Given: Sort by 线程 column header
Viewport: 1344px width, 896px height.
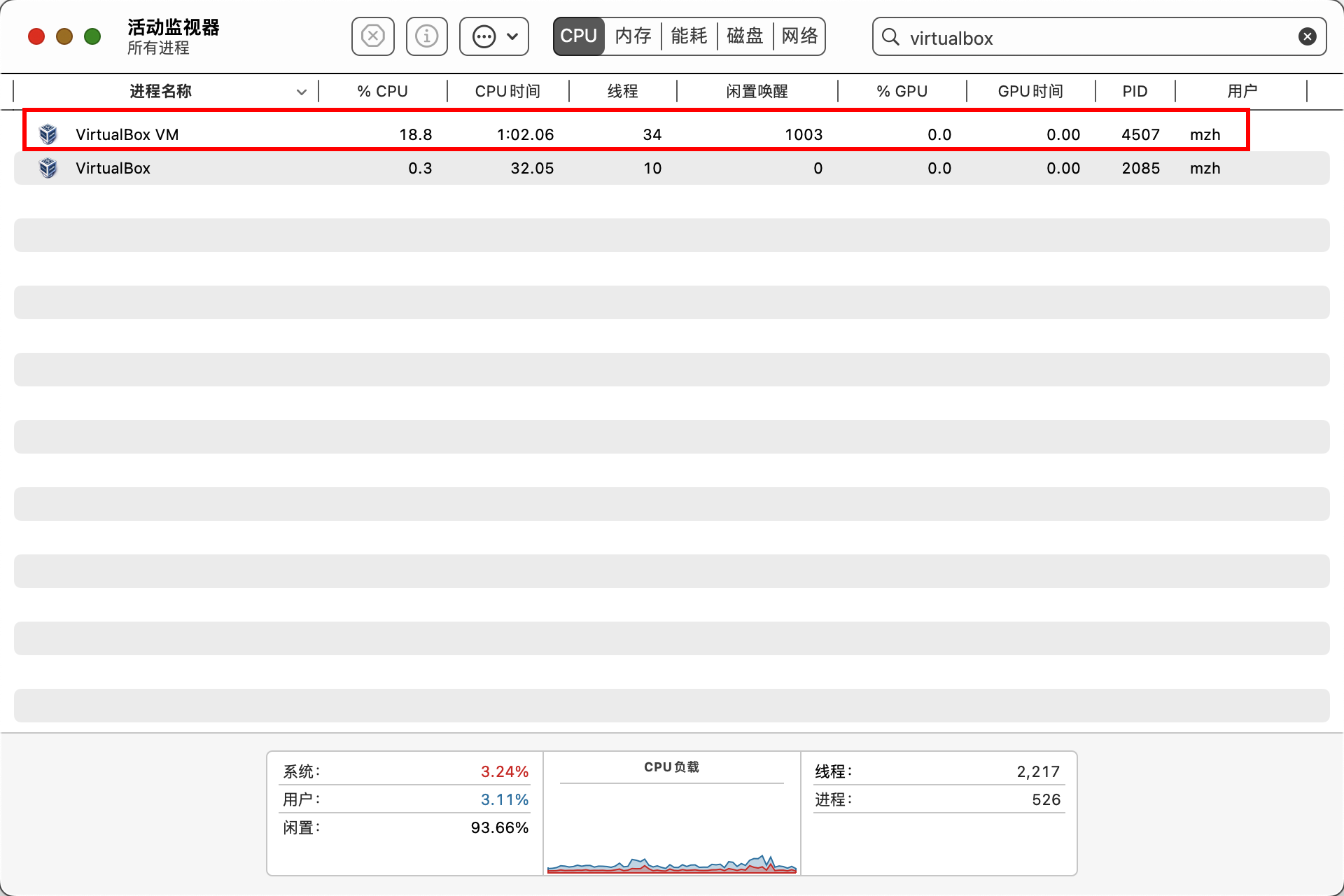Looking at the screenshot, I should [622, 91].
